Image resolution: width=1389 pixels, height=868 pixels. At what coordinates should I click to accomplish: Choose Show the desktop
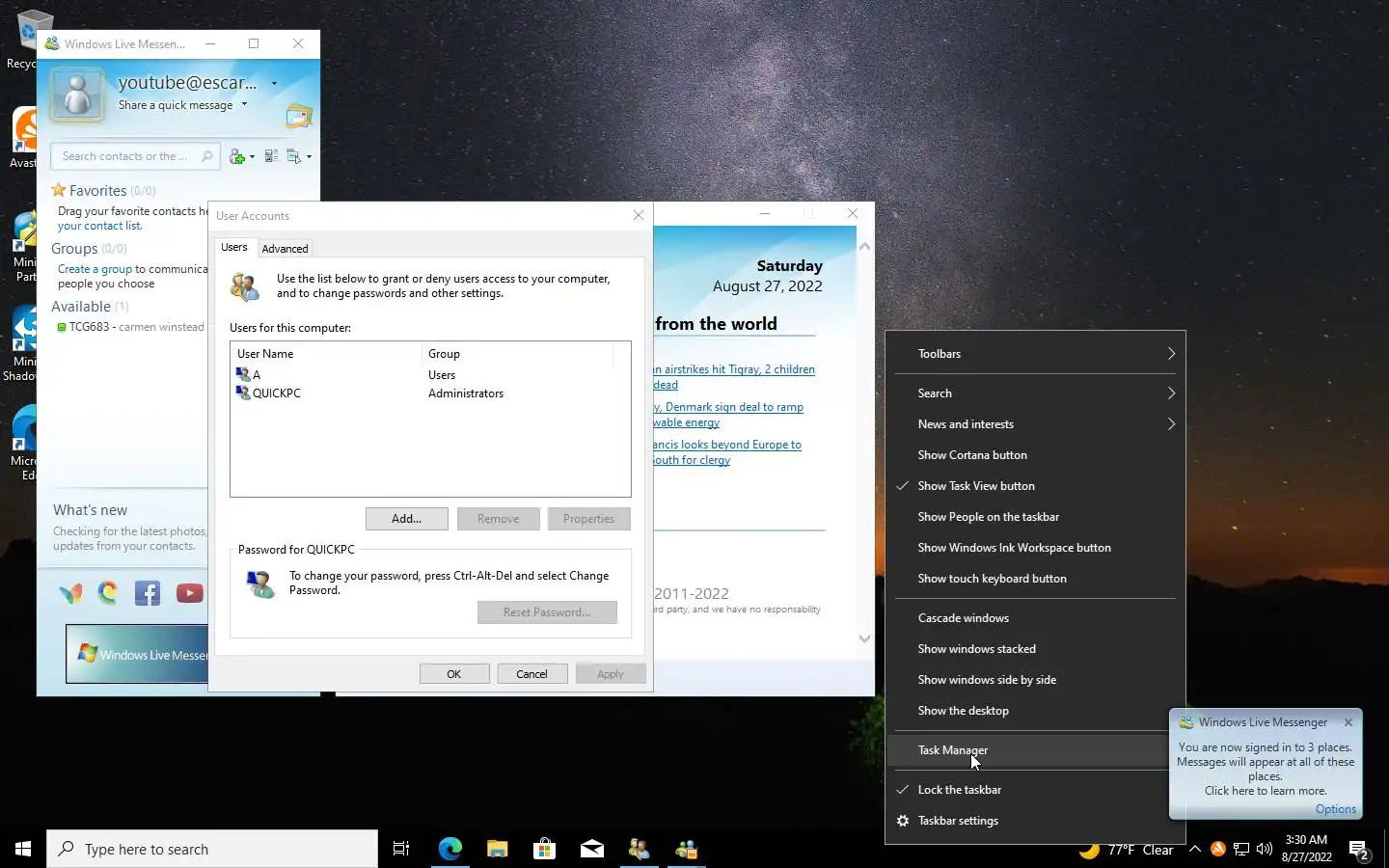(1035, 711)
